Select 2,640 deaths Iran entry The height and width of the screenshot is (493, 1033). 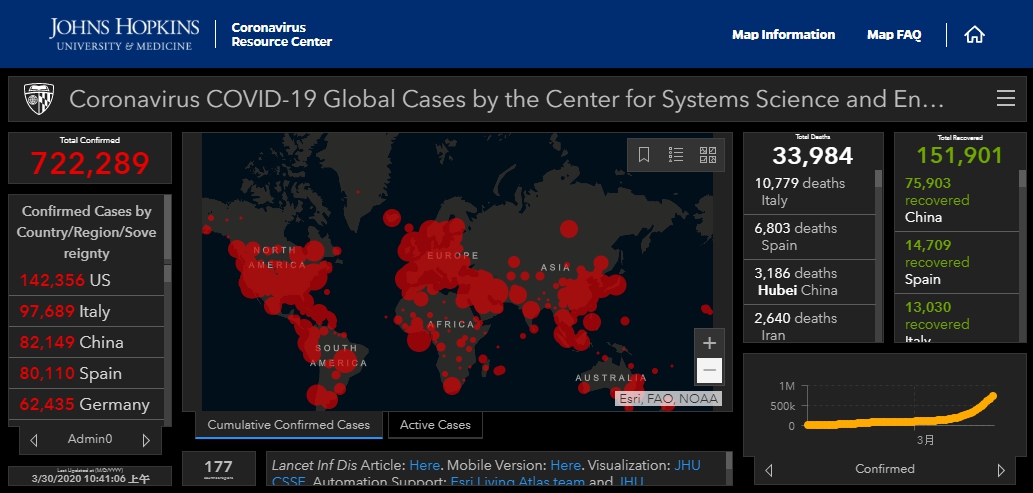[809, 324]
